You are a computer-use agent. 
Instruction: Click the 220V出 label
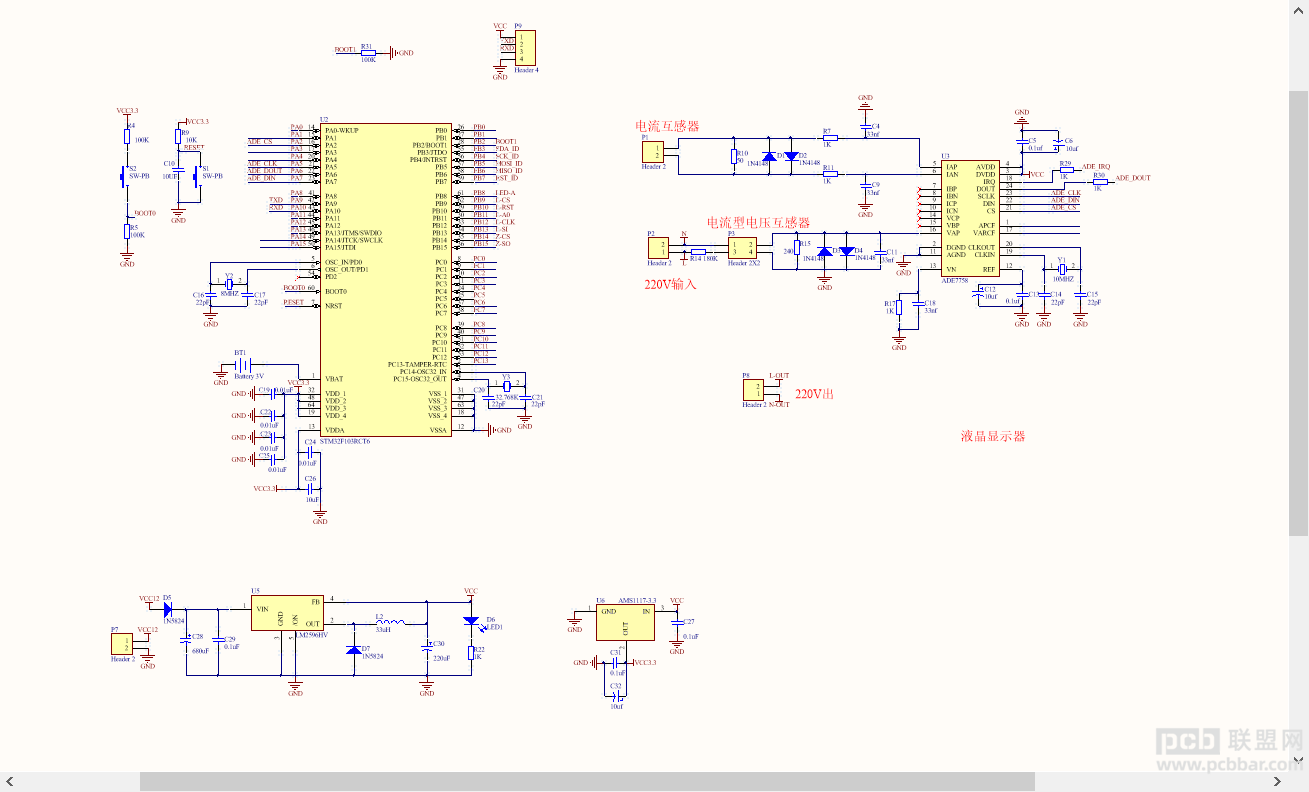pos(814,394)
